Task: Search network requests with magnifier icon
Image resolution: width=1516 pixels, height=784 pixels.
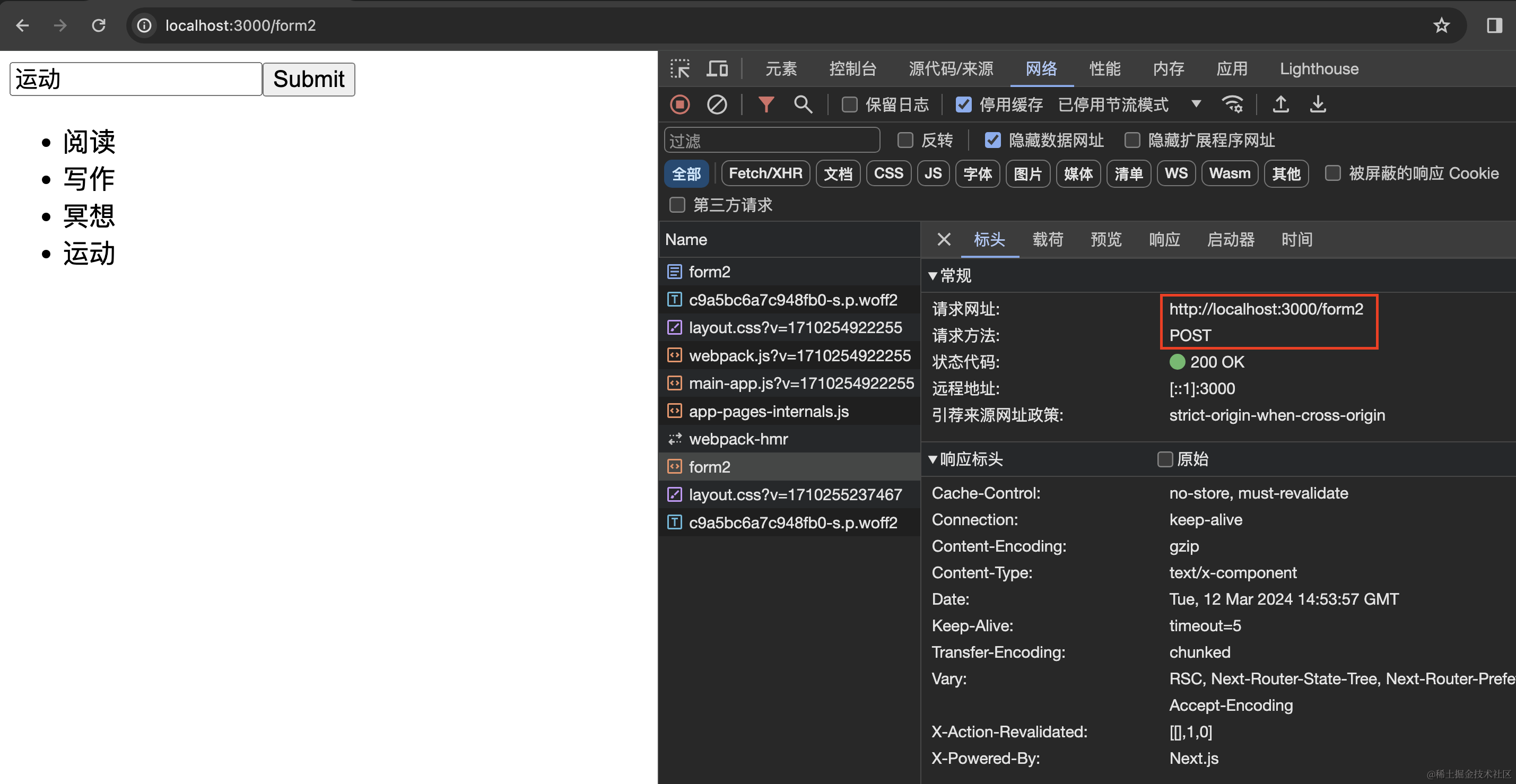Action: tap(803, 104)
